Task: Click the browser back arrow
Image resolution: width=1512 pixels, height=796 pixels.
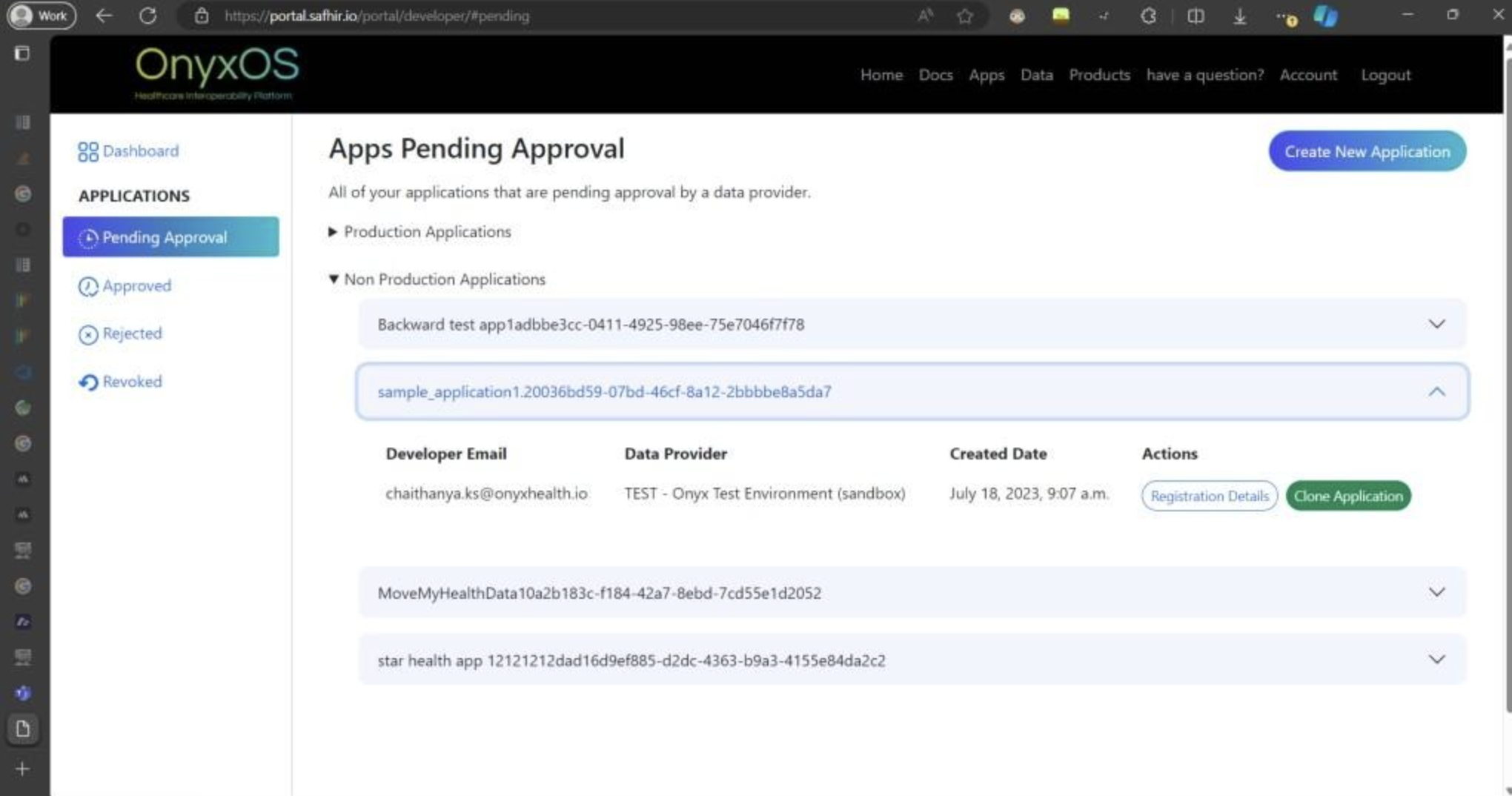Action: pos(104,16)
